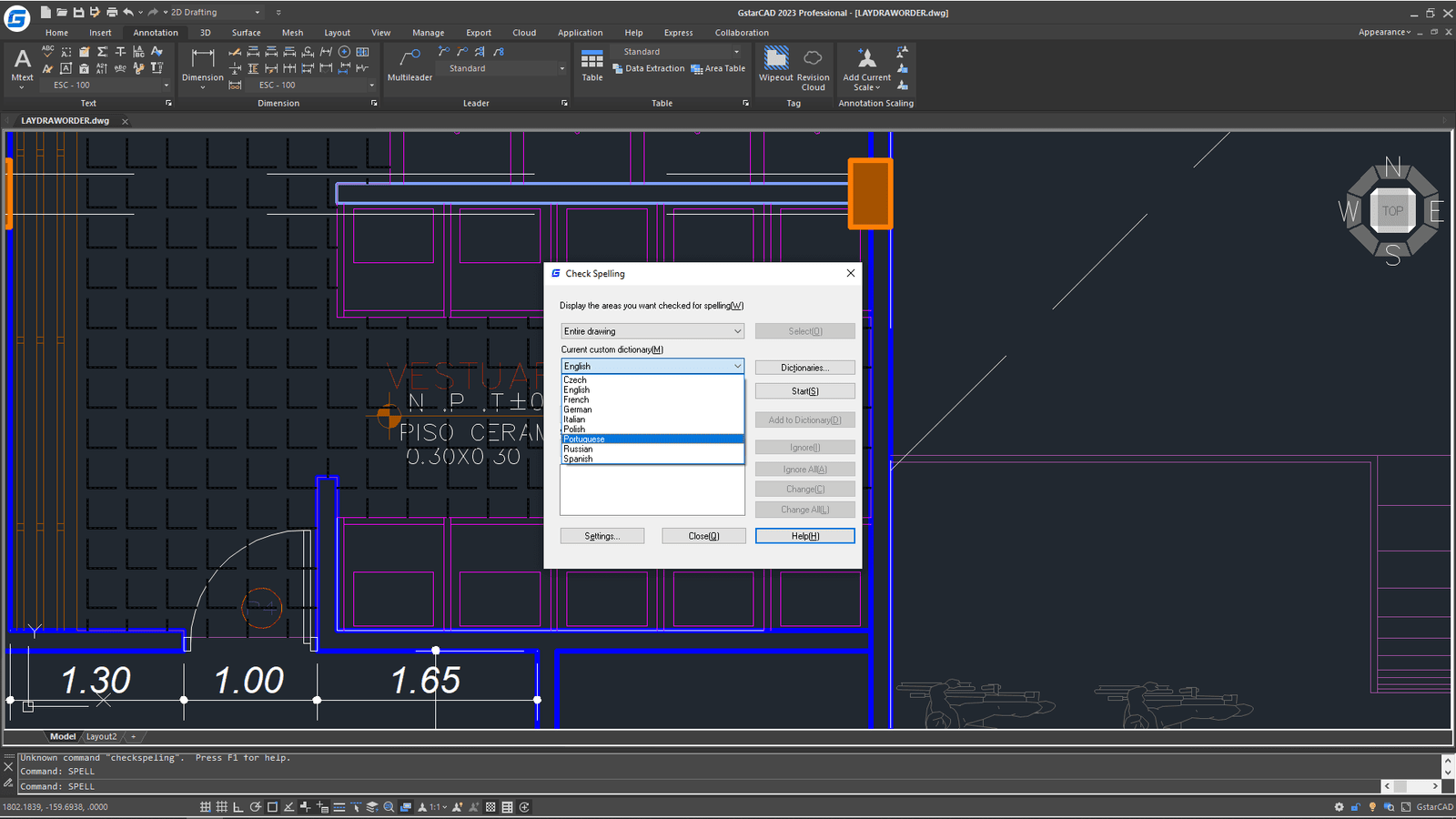The height and width of the screenshot is (819, 1456).
Task: Click the Mtext tool icon
Action: [23, 61]
